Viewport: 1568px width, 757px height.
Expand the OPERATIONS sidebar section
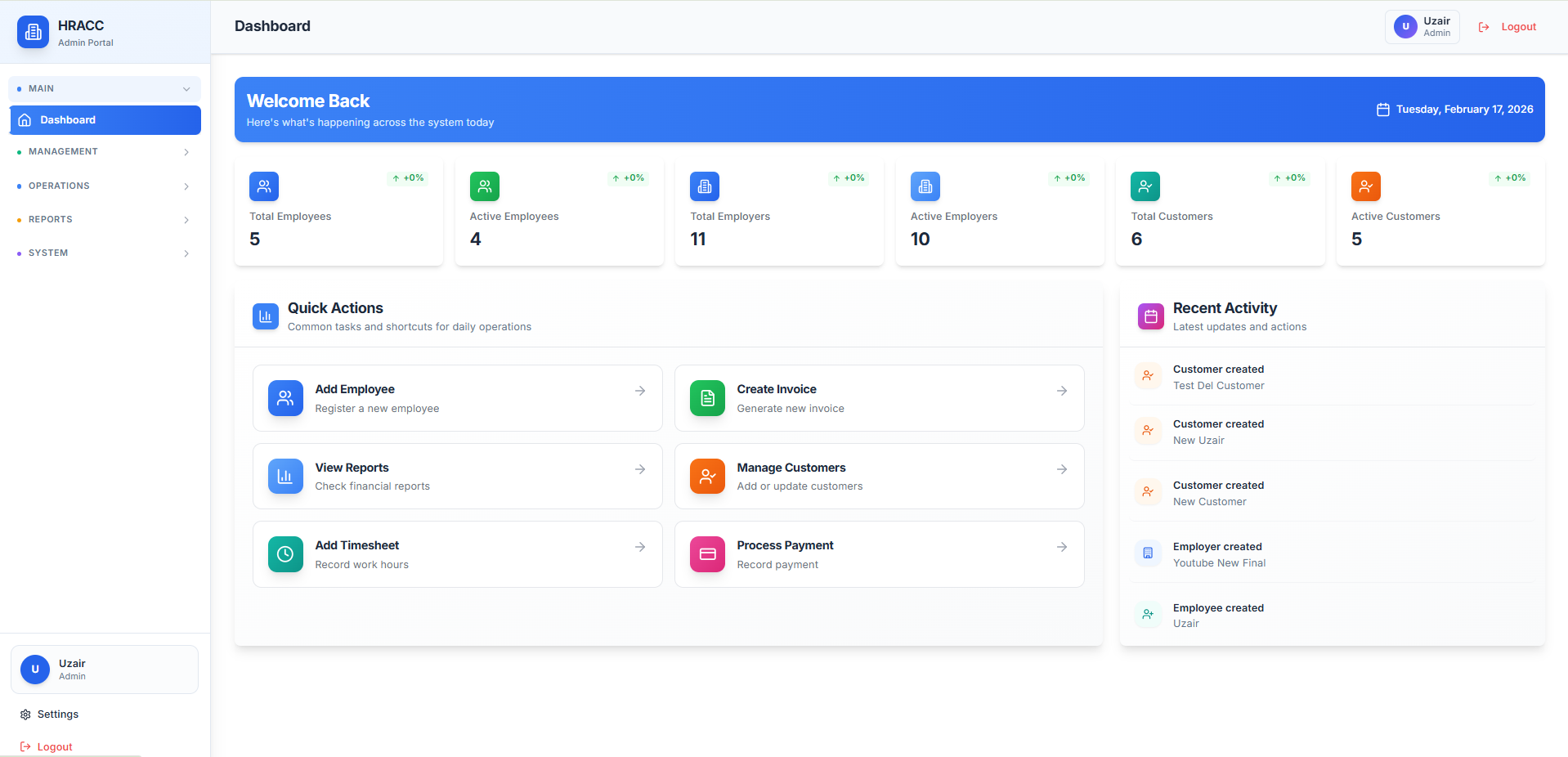pos(104,186)
